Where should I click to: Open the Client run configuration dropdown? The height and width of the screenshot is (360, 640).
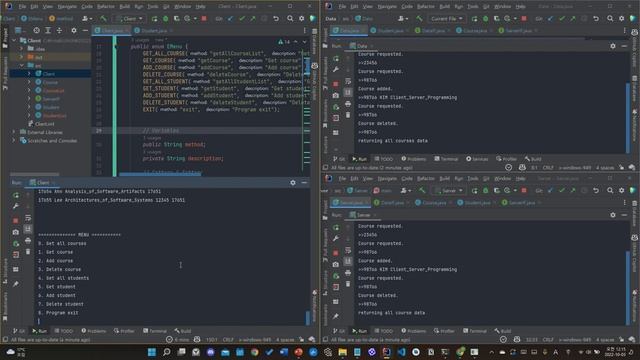tap(130, 18)
